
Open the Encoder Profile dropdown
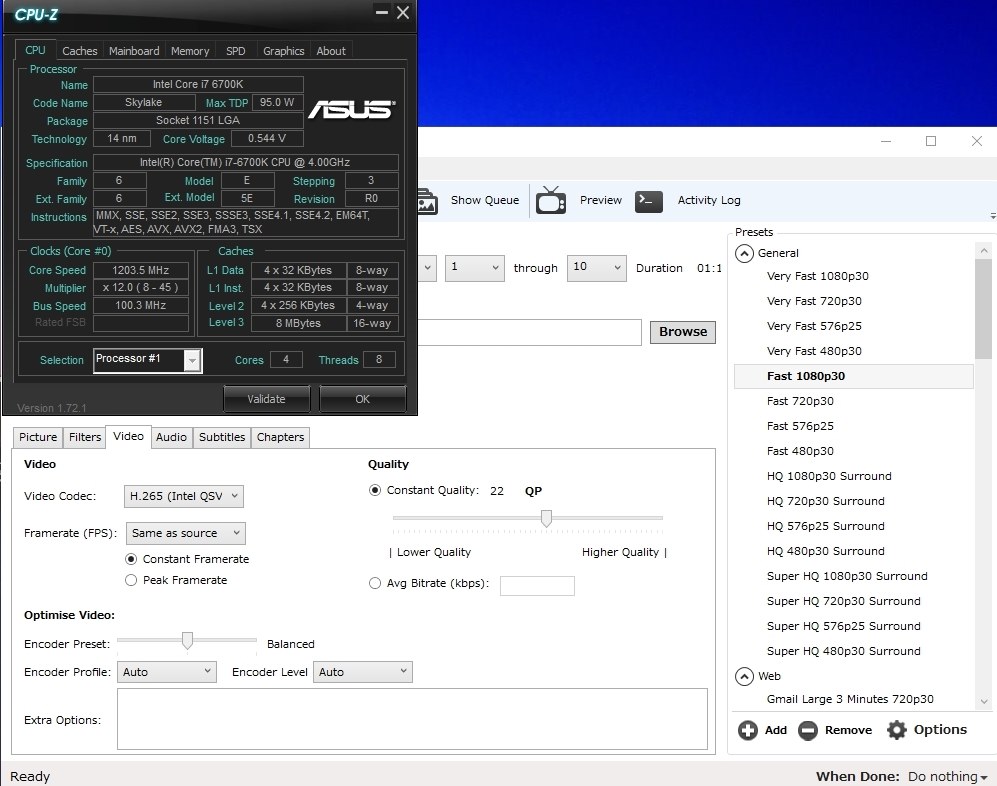click(167, 672)
